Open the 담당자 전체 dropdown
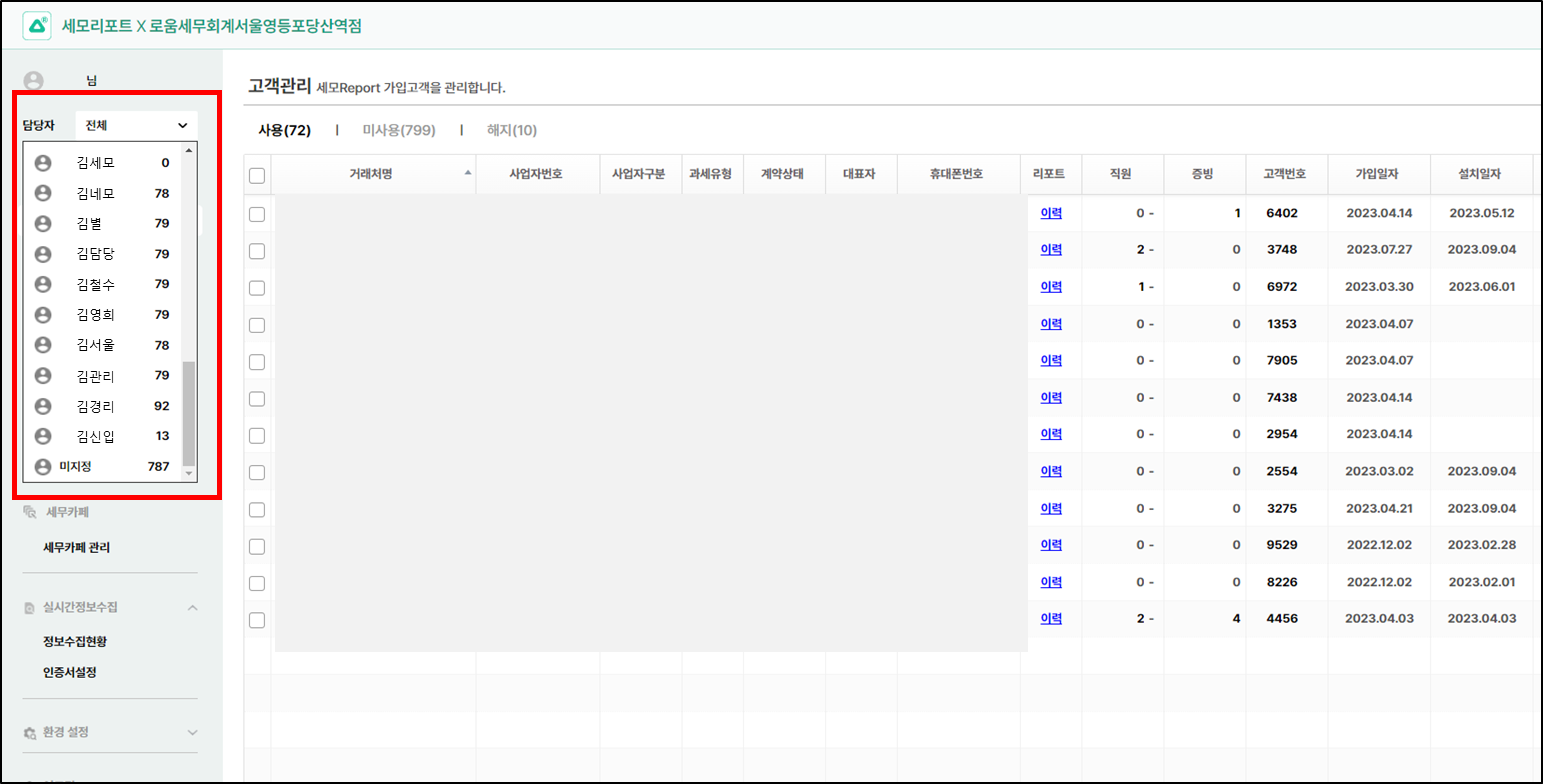The height and width of the screenshot is (784, 1543). (x=136, y=125)
